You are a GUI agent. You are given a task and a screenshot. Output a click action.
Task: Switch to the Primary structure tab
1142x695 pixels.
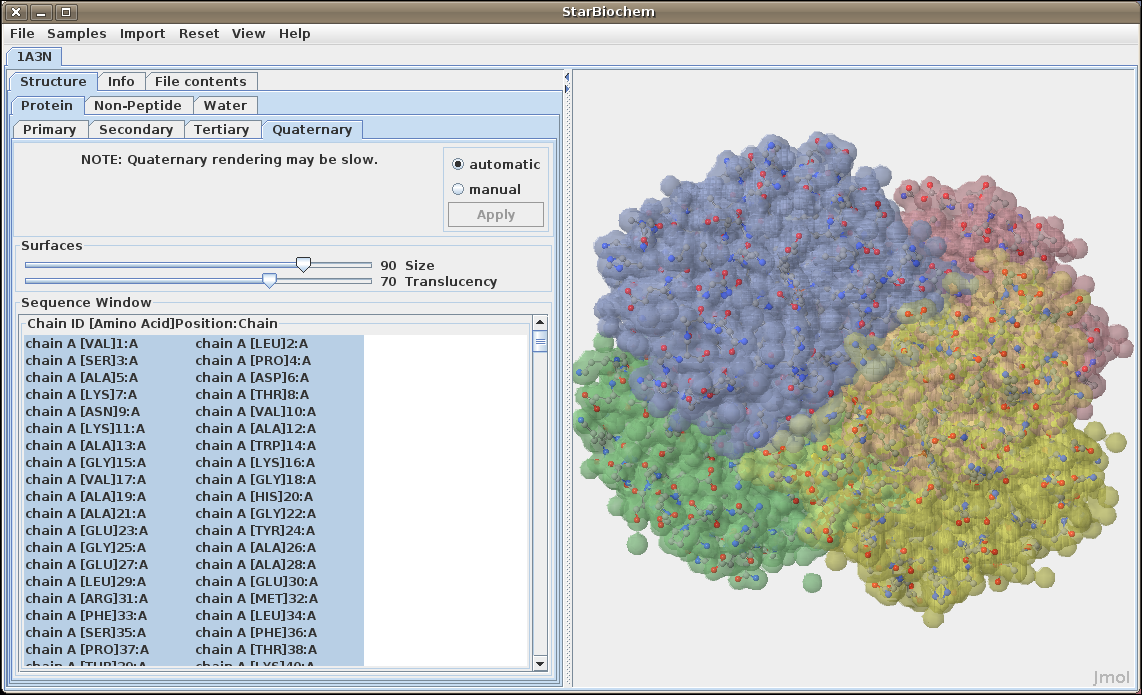click(50, 130)
